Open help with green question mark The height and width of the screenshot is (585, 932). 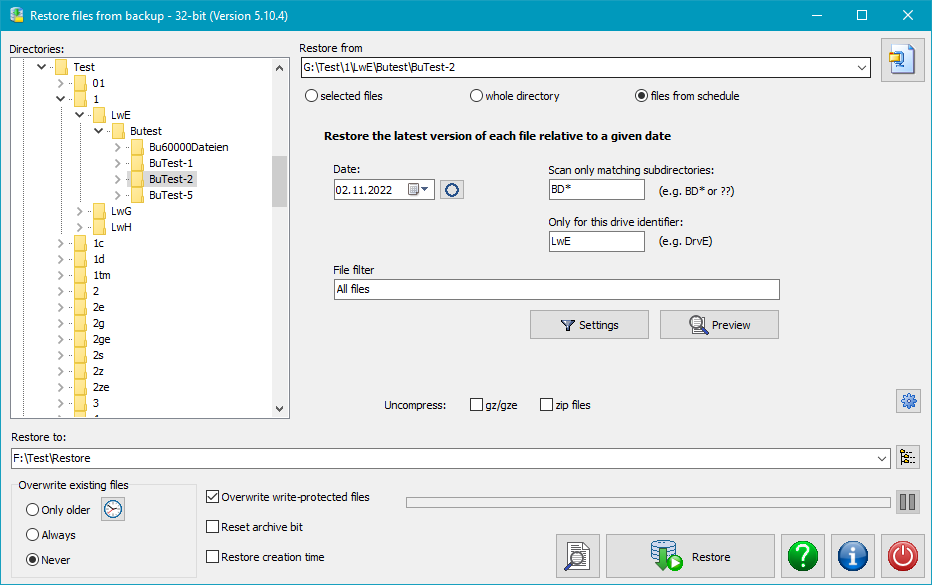pos(803,557)
